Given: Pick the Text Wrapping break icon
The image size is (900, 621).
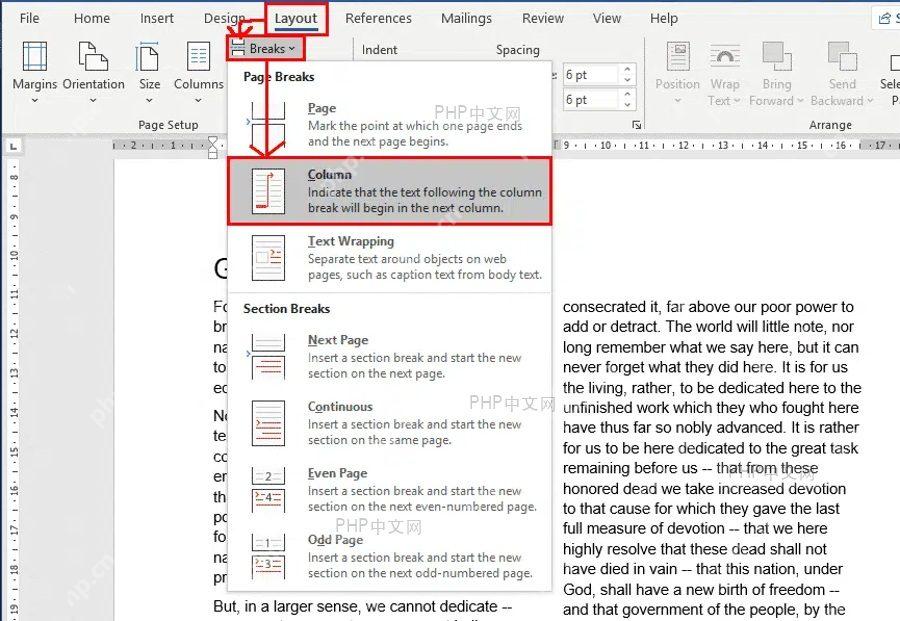Looking at the screenshot, I should point(268,258).
